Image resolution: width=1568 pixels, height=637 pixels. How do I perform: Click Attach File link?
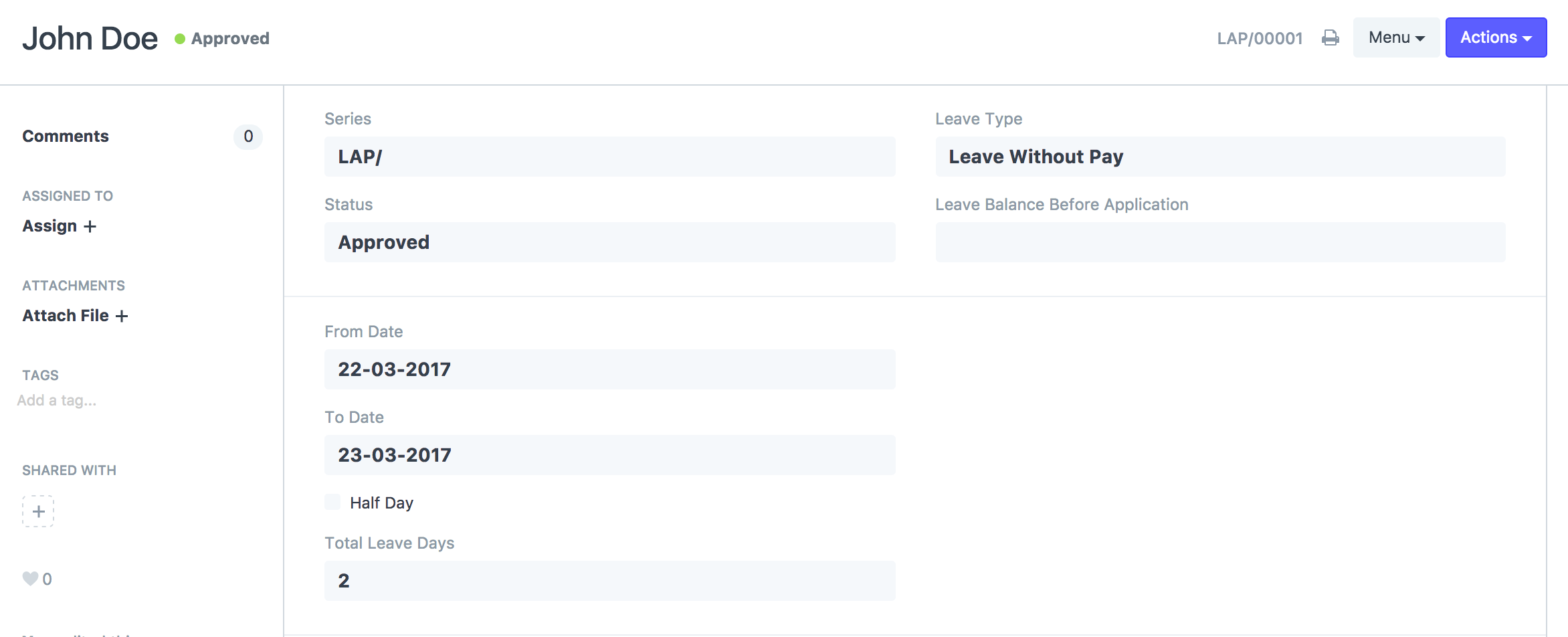click(66, 316)
